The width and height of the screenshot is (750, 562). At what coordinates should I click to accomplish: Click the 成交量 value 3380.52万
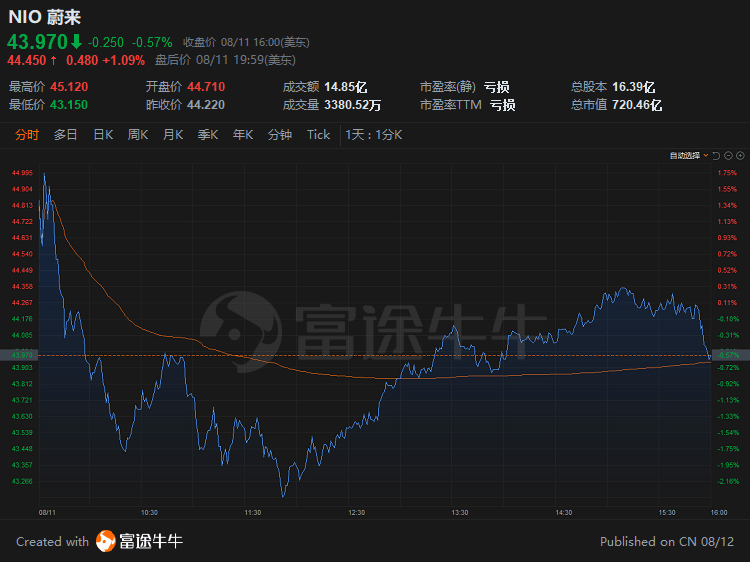tap(353, 105)
